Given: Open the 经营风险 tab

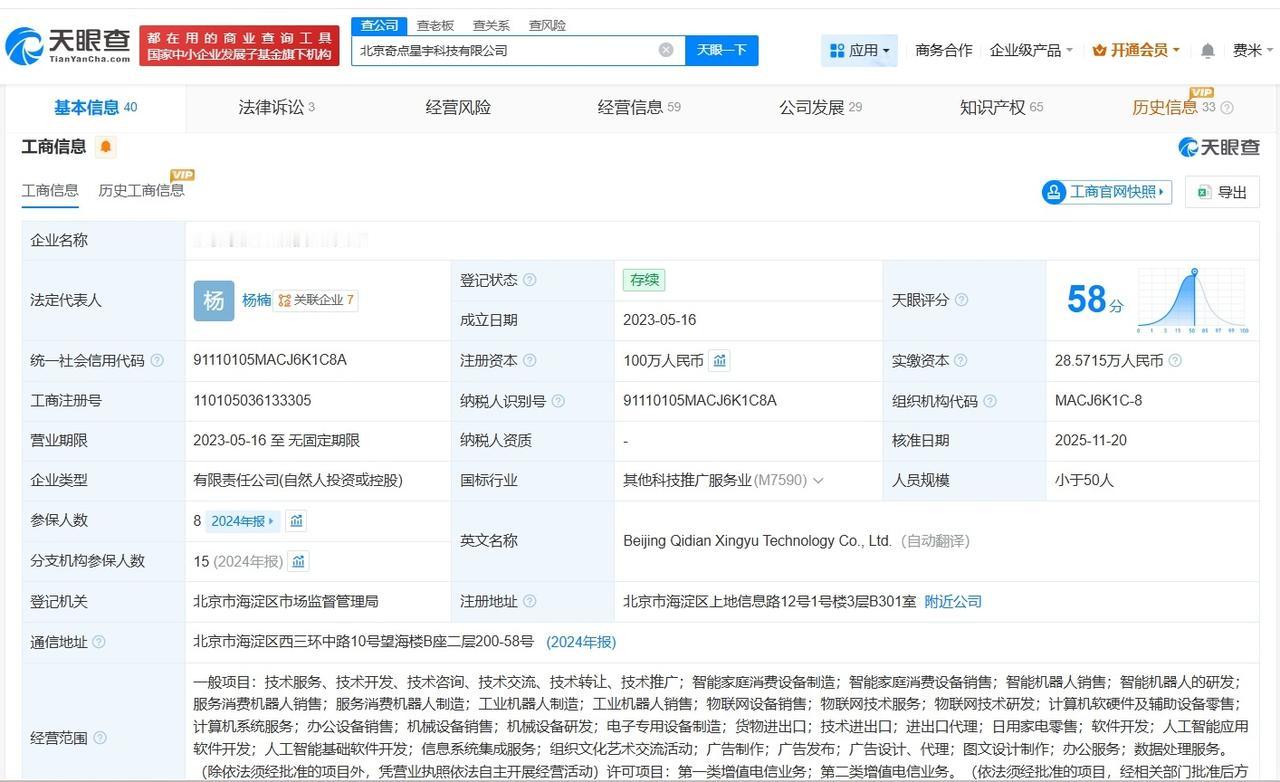Looking at the screenshot, I should tap(458, 108).
